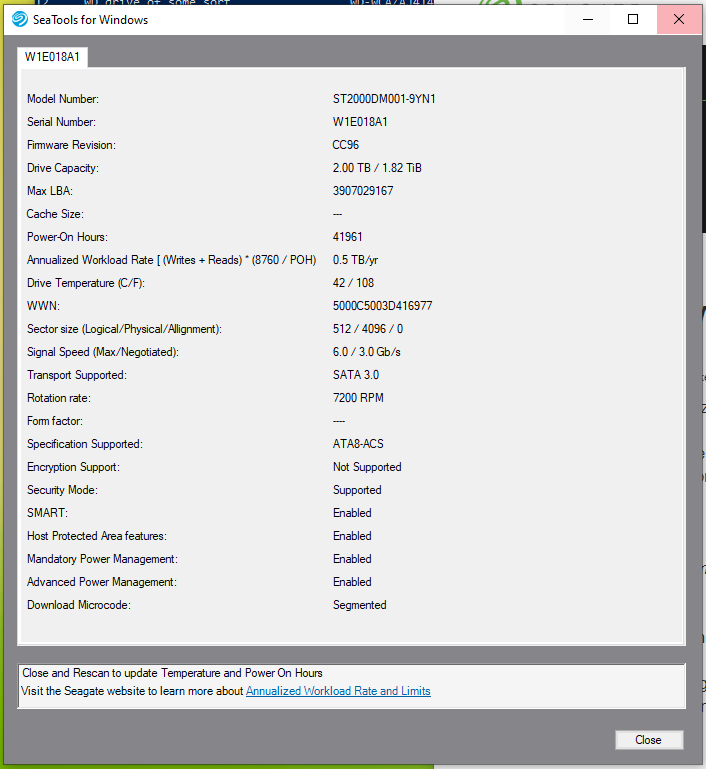
Task: Click the SATA 3.0 transport value
Action: (x=357, y=375)
